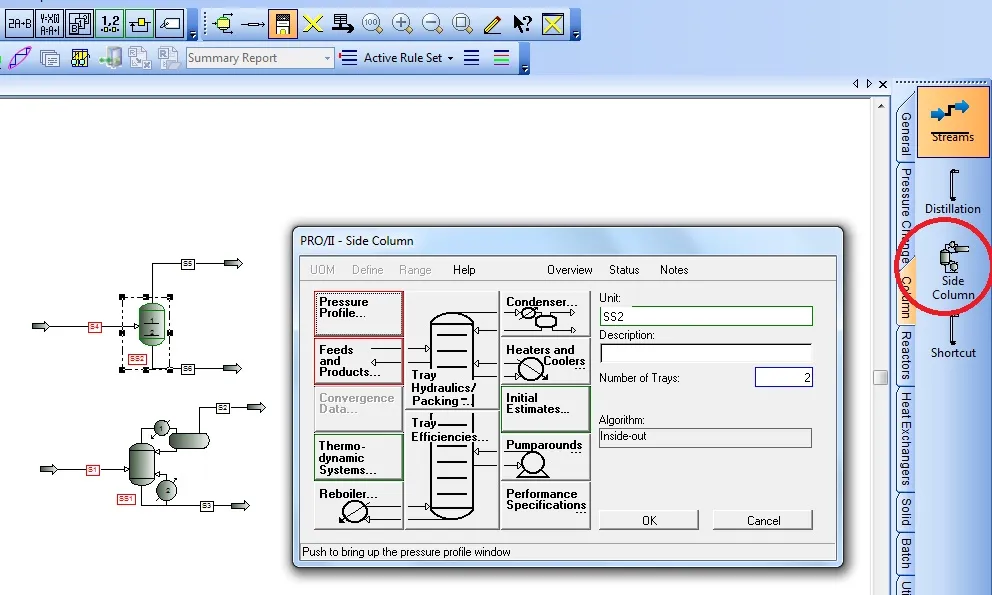The image size is (992, 595).
Task: Open the Condenser settings
Action: 545,313
